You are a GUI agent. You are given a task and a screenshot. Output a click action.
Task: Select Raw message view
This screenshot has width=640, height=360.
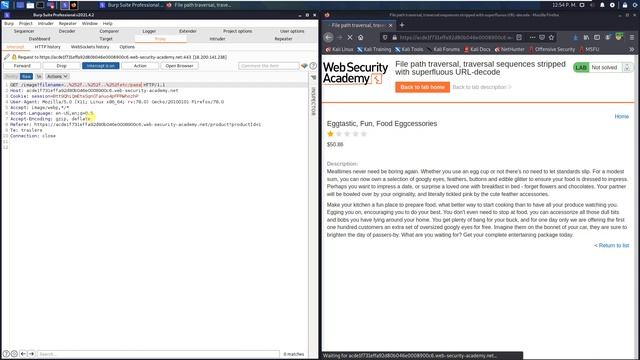(26, 76)
